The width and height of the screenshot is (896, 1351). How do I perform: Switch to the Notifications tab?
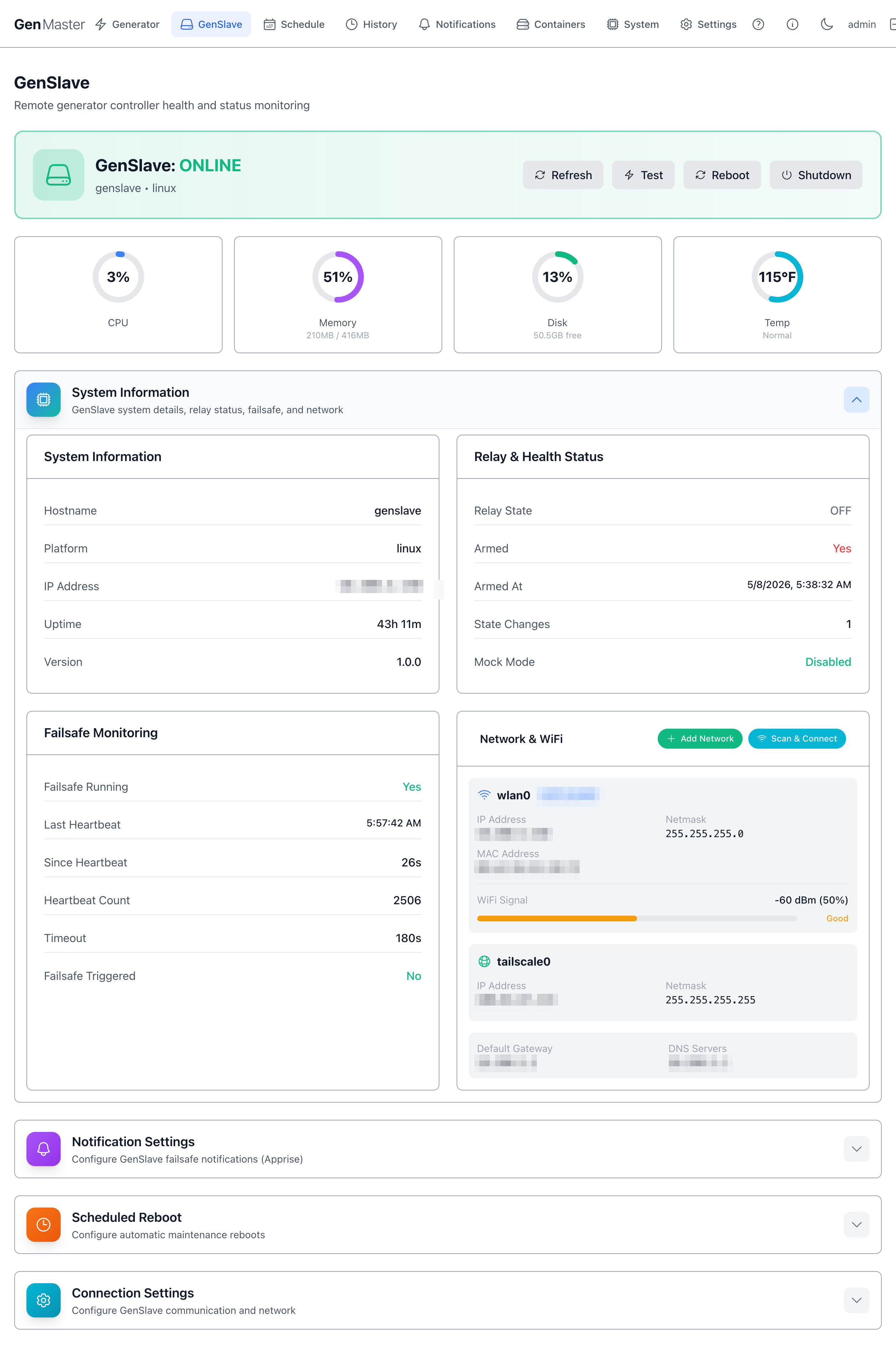[457, 24]
